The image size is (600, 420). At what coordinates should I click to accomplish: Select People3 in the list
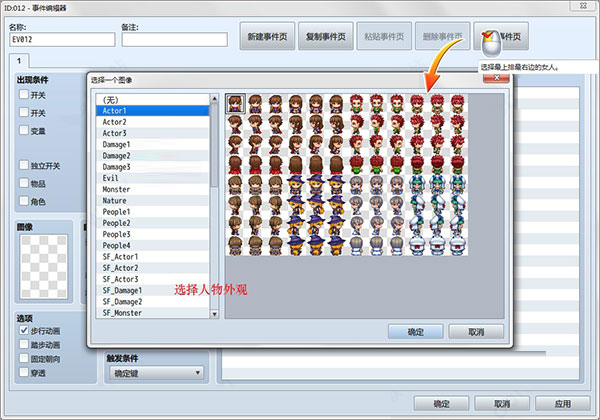click(x=153, y=234)
